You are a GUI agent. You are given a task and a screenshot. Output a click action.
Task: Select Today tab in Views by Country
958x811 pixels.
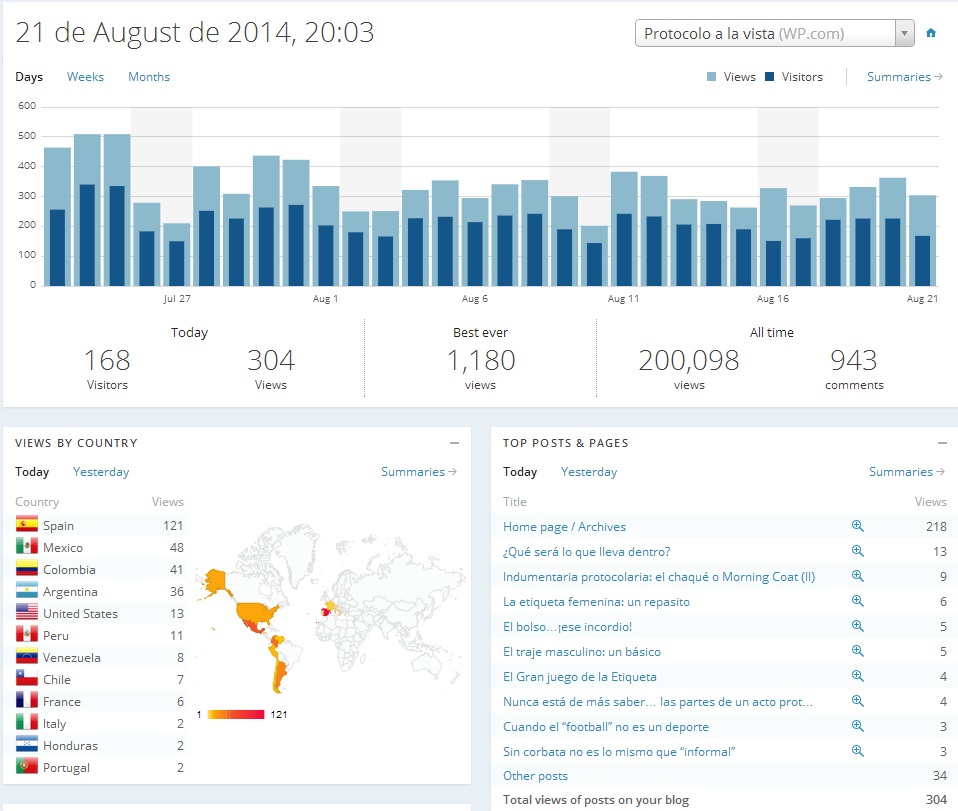(x=32, y=472)
